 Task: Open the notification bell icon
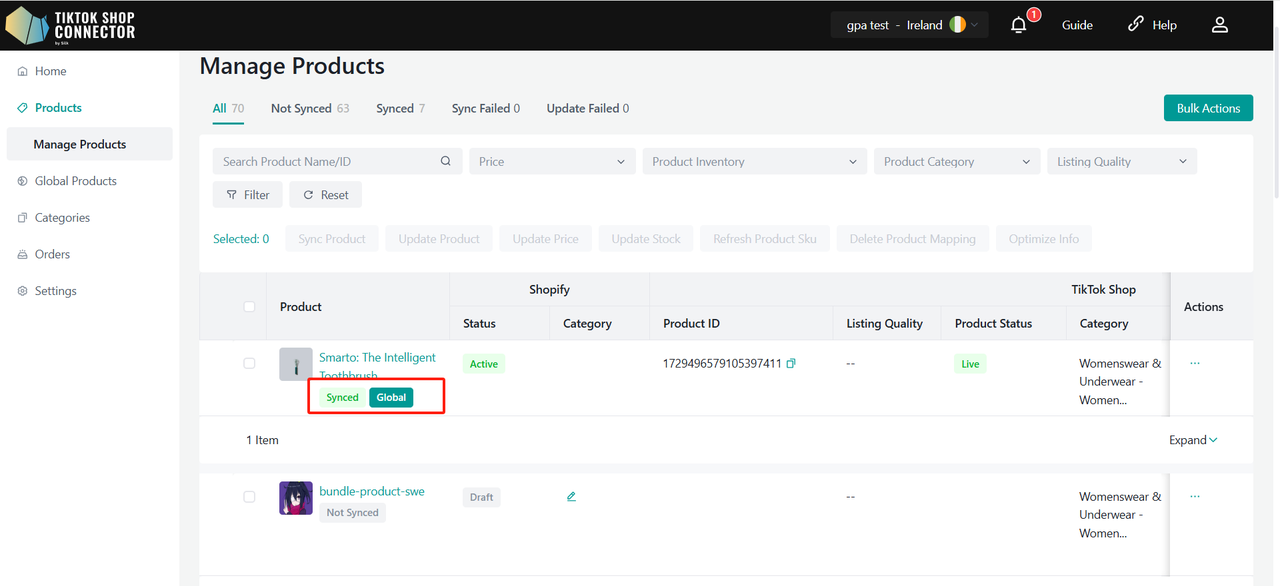1019,25
